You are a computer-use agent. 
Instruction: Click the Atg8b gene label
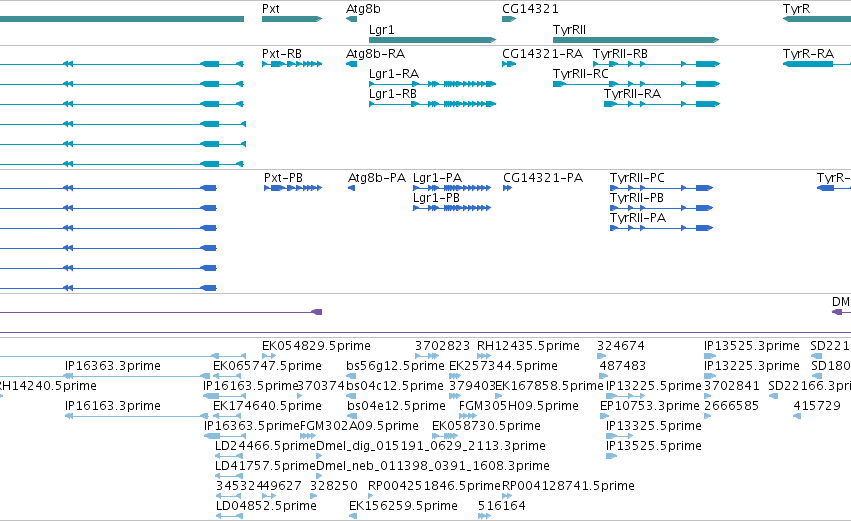(363, 9)
